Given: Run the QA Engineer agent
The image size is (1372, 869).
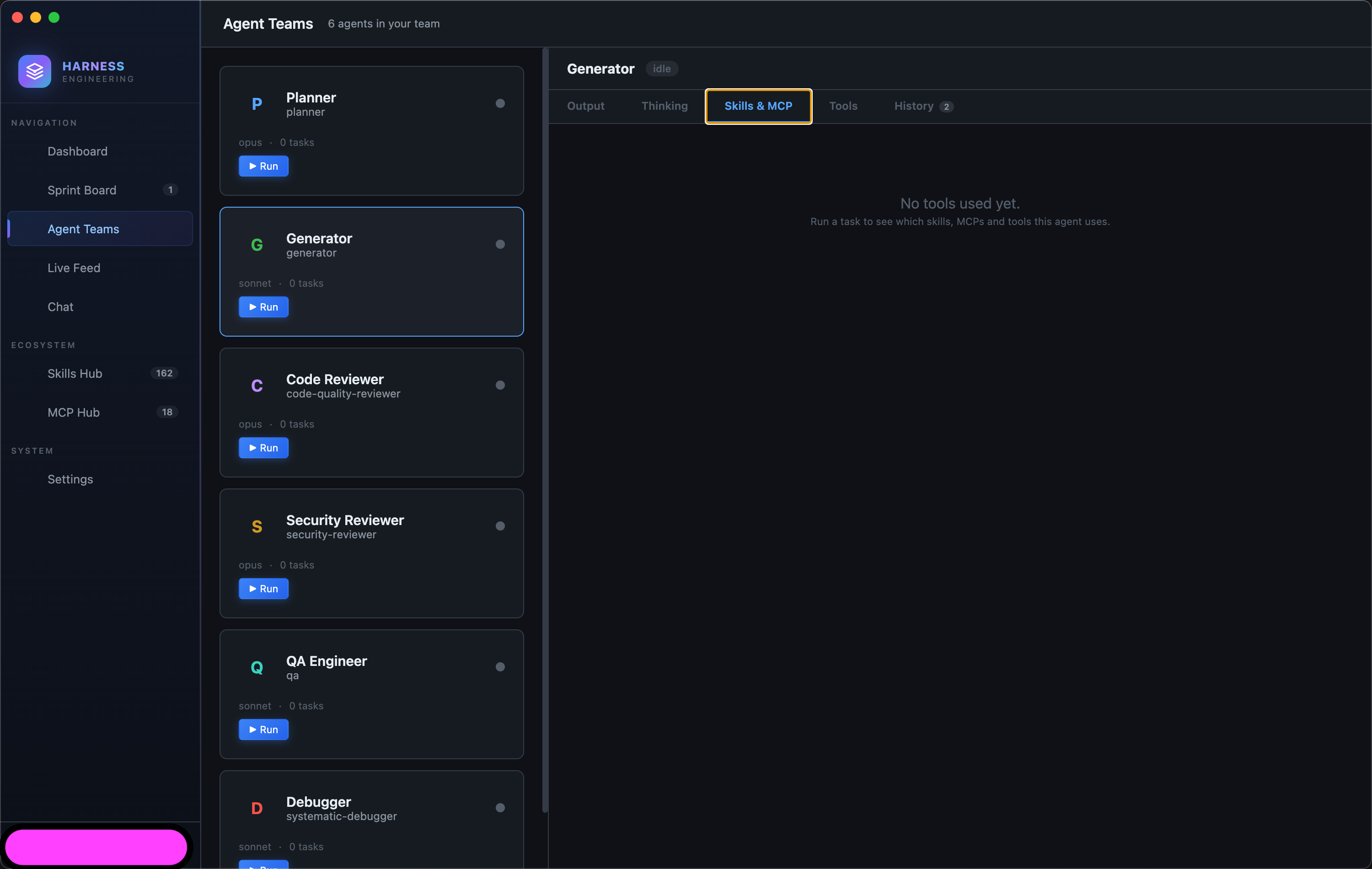Looking at the screenshot, I should click(x=263, y=729).
